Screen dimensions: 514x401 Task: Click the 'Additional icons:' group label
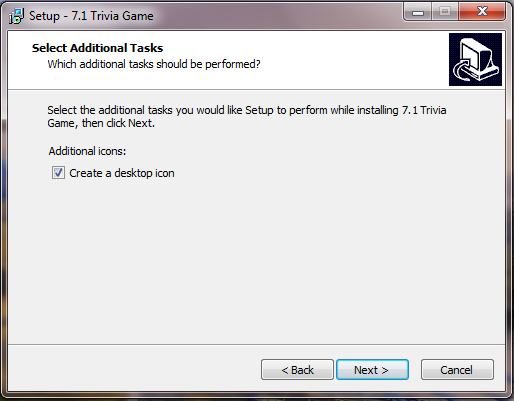pos(87,151)
